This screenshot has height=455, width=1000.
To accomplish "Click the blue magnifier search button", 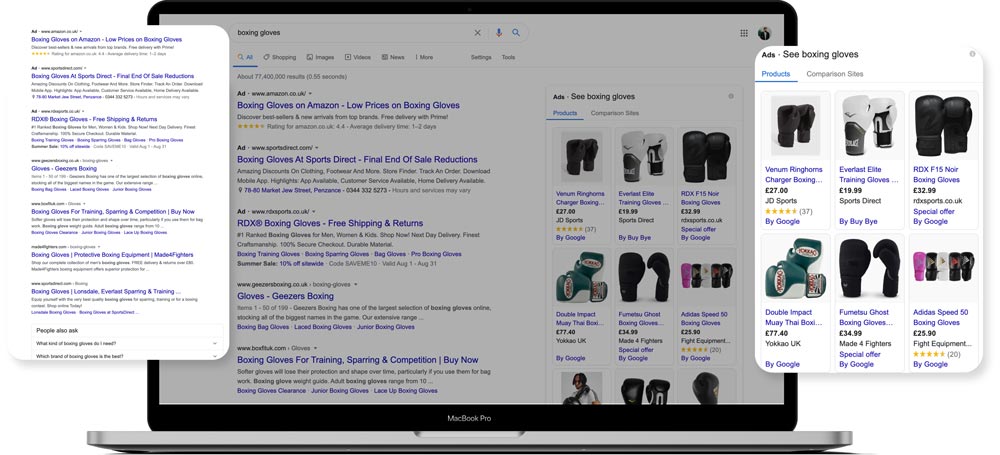I will tap(516, 33).
